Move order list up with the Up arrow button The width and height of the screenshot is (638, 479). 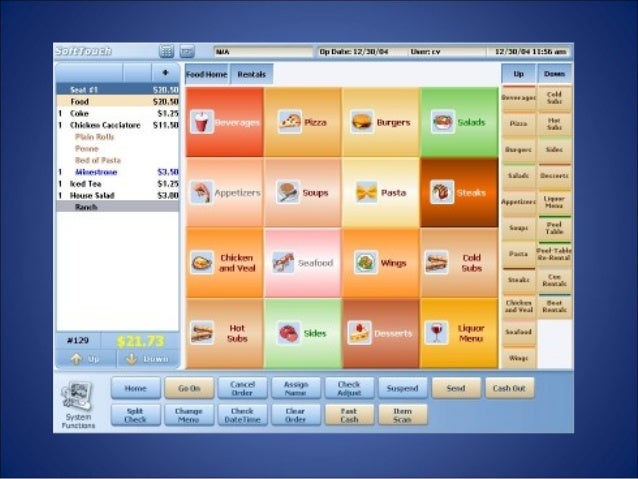86,359
